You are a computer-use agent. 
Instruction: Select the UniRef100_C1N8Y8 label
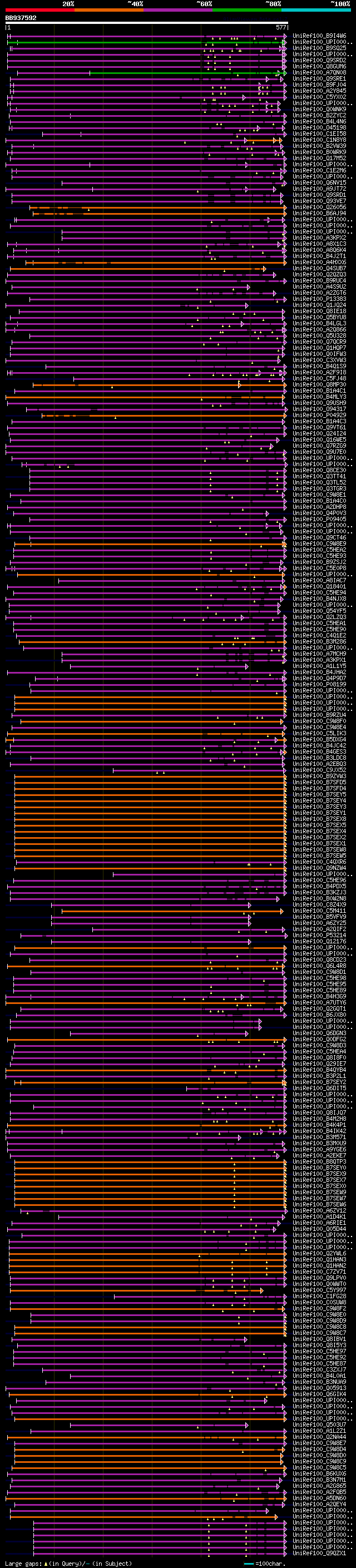click(319, 140)
